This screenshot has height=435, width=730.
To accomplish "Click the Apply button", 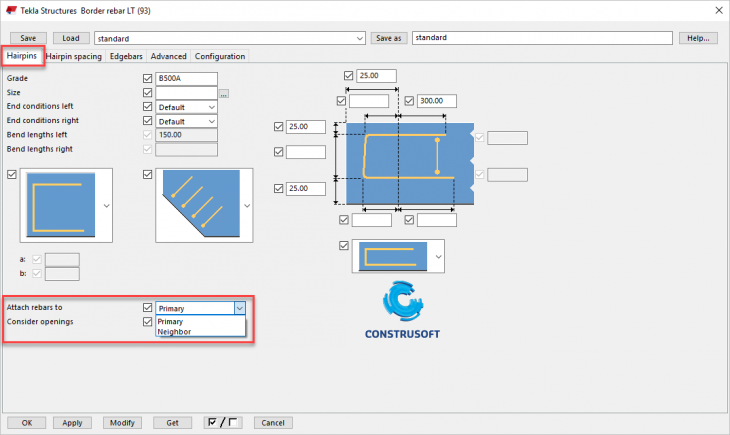I will point(72,422).
